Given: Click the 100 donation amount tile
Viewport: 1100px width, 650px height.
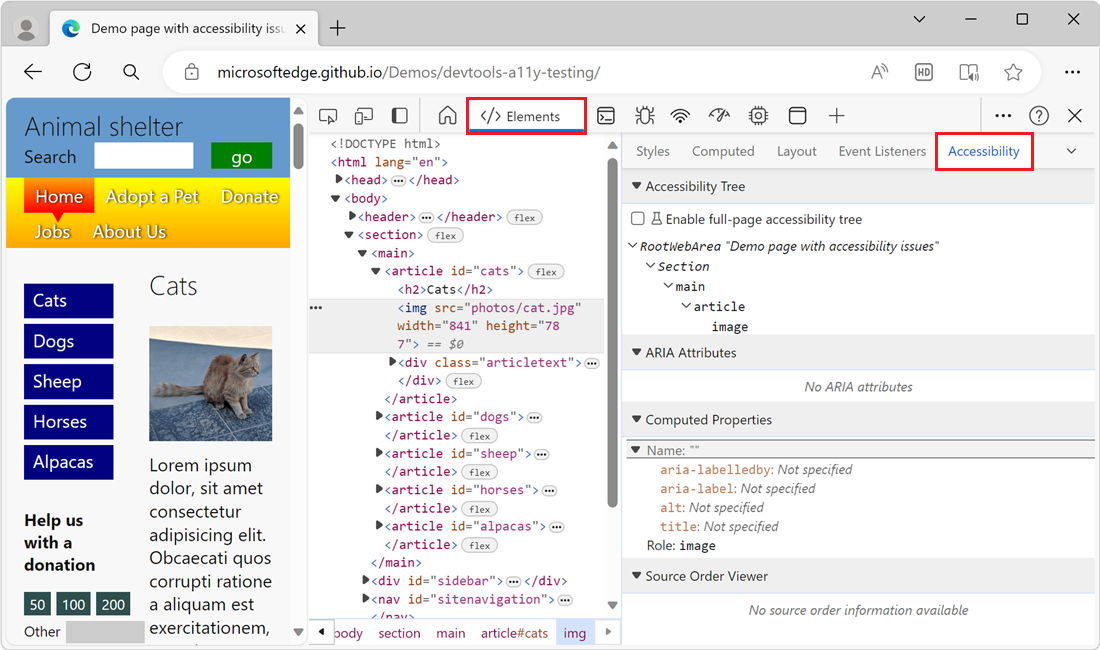Looking at the screenshot, I should click(73, 604).
